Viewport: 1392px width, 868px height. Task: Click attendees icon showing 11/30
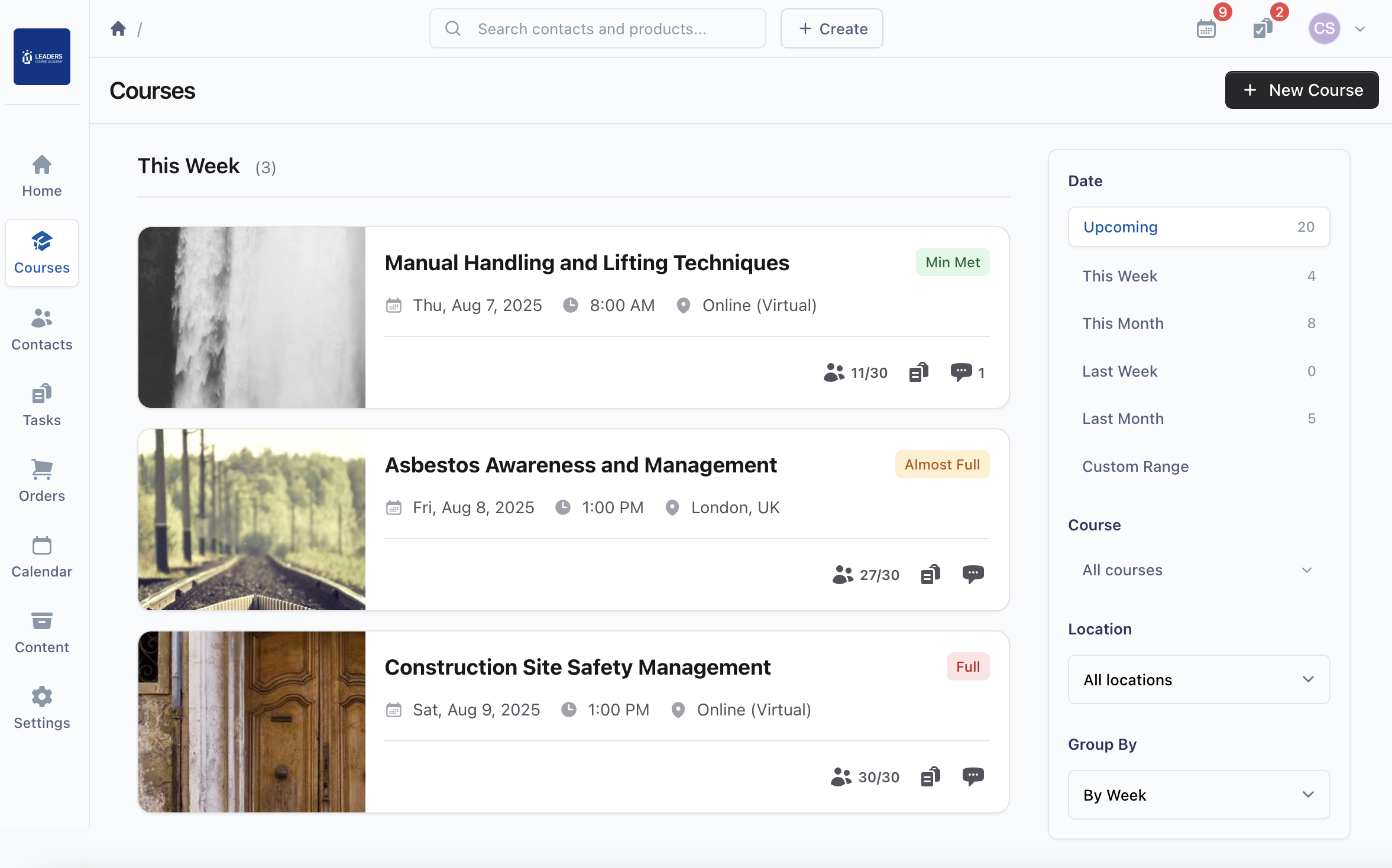coord(834,373)
